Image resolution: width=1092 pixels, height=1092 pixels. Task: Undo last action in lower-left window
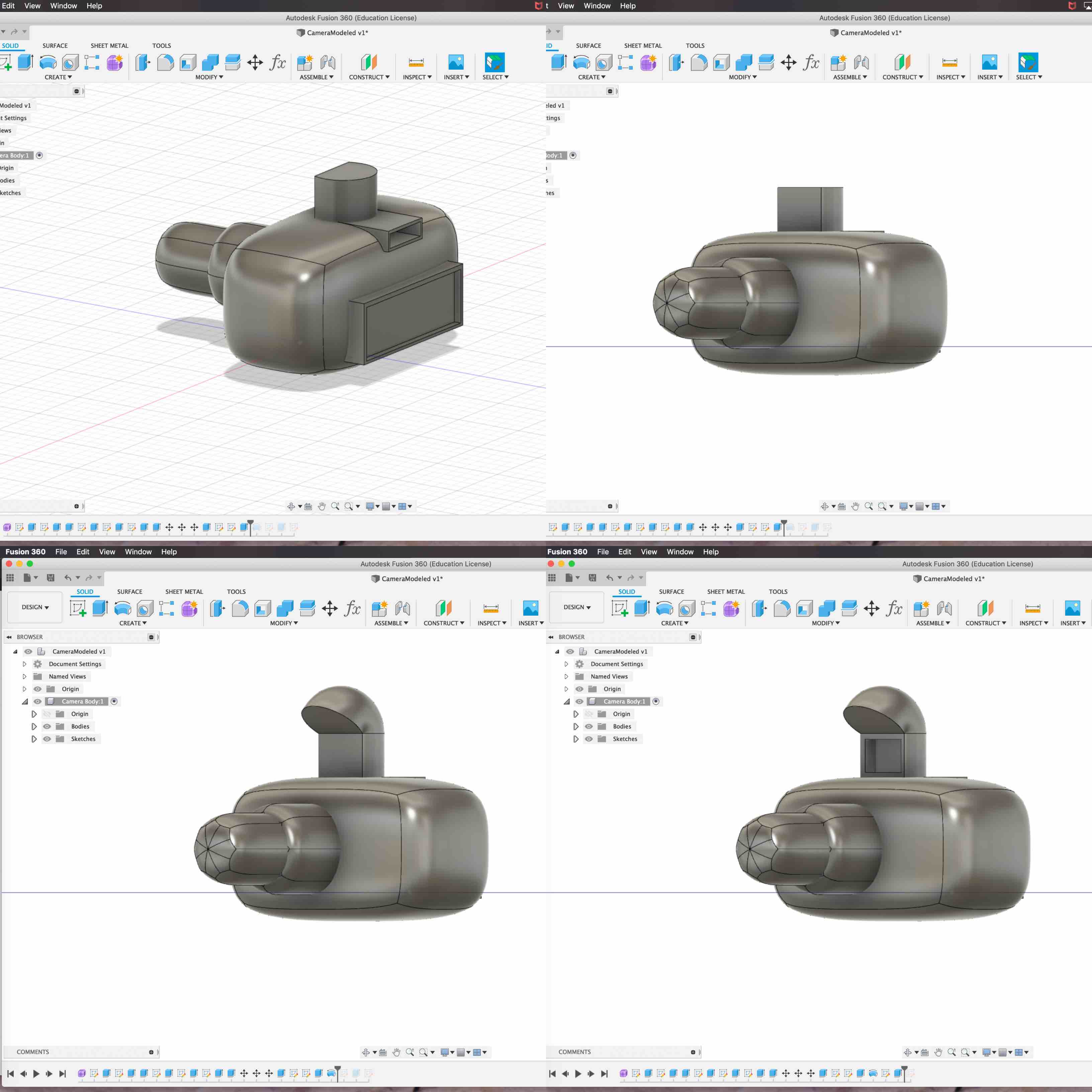68,578
